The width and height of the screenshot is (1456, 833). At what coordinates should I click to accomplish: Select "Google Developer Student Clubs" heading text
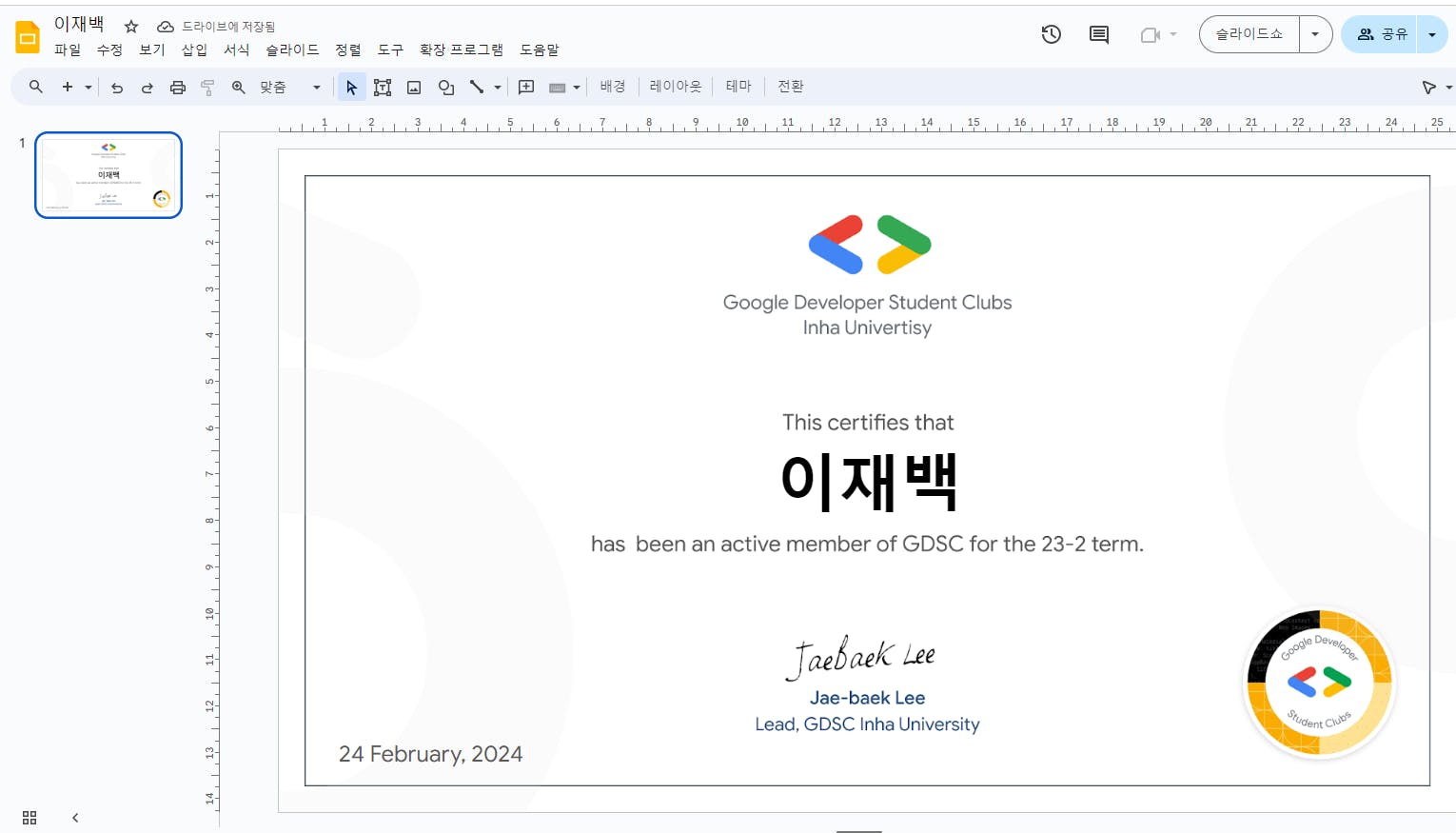point(867,303)
